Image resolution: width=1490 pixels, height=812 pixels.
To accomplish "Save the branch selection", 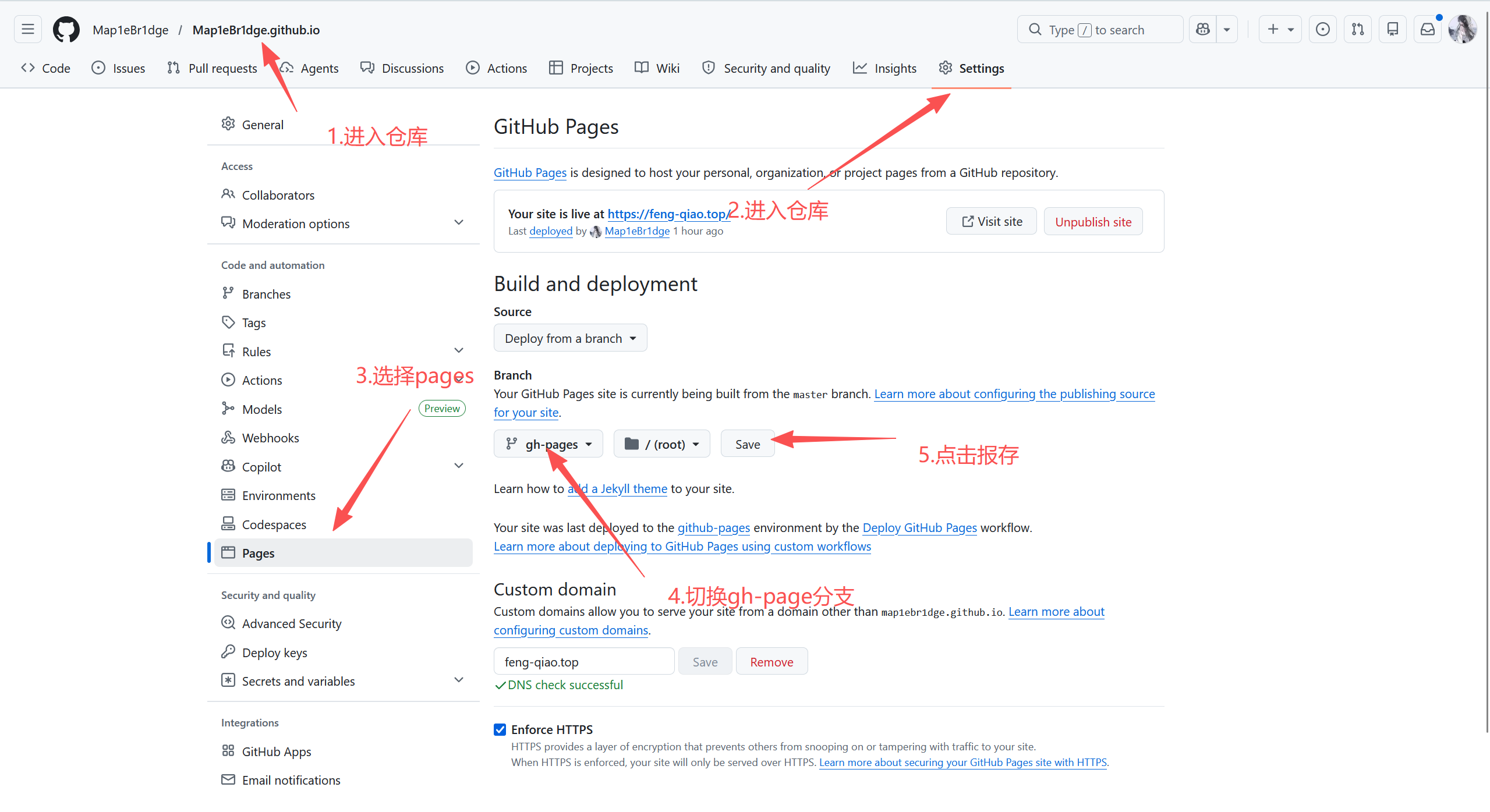I will point(748,444).
